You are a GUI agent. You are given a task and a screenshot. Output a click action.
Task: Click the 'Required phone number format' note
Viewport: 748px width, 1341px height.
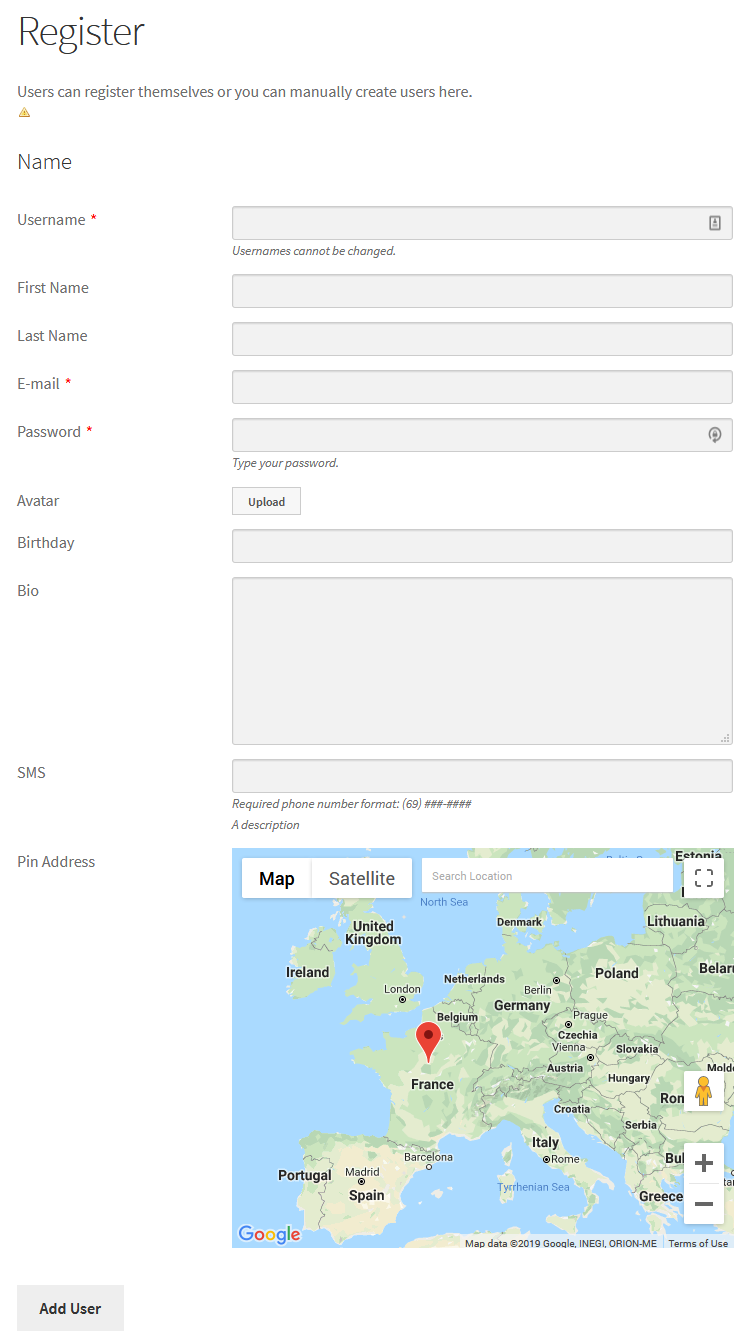(x=351, y=803)
